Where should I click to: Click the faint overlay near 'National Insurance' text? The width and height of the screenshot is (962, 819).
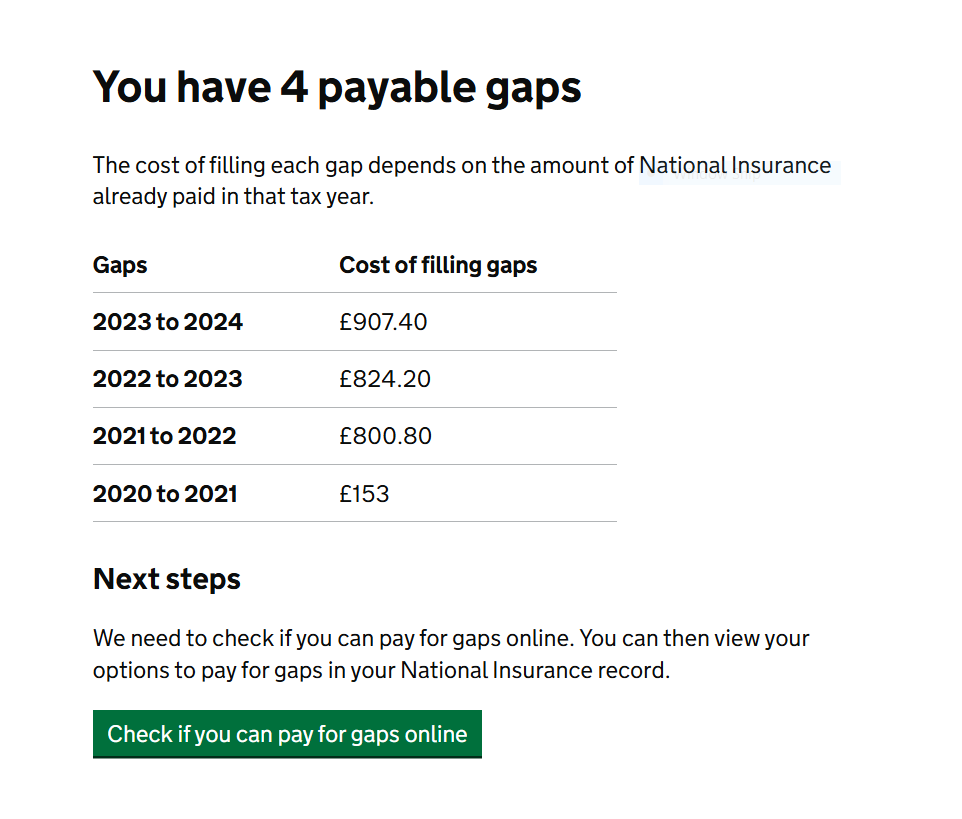pyautogui.click(x=740, y=173)
